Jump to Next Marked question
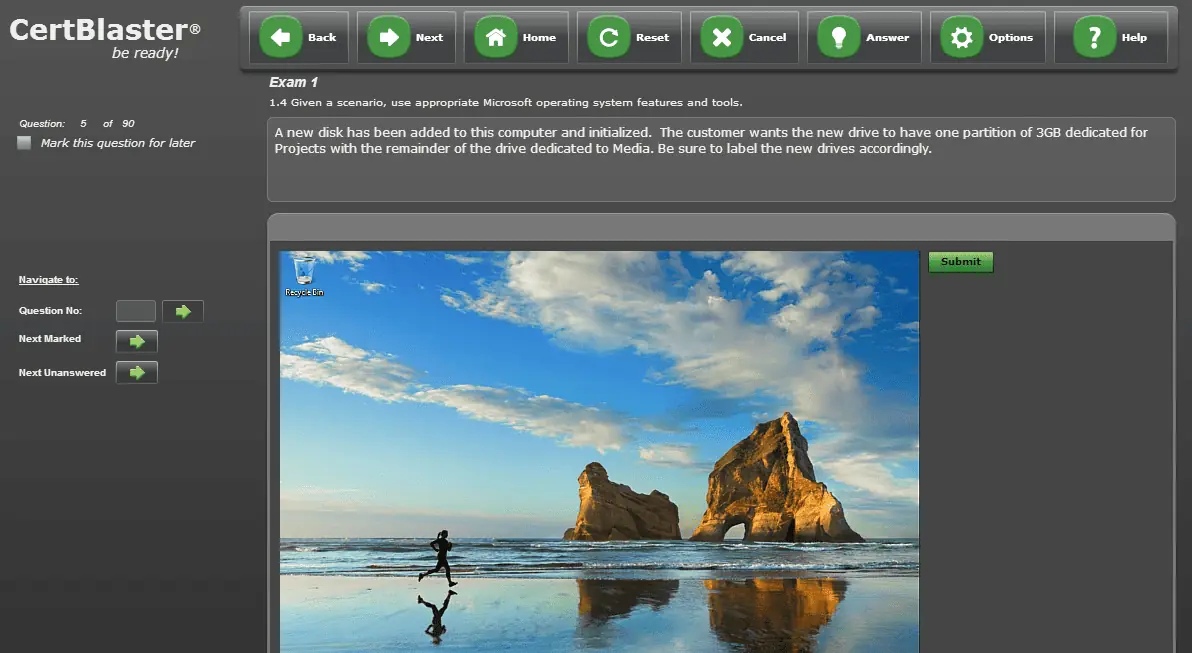The width and height of the screenshot is (1192, 653). [x=137, y=341]
